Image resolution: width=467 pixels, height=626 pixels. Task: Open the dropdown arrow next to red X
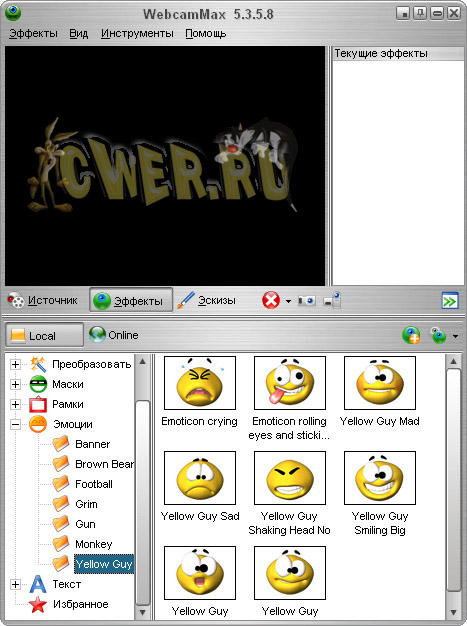tap(288, 301)
